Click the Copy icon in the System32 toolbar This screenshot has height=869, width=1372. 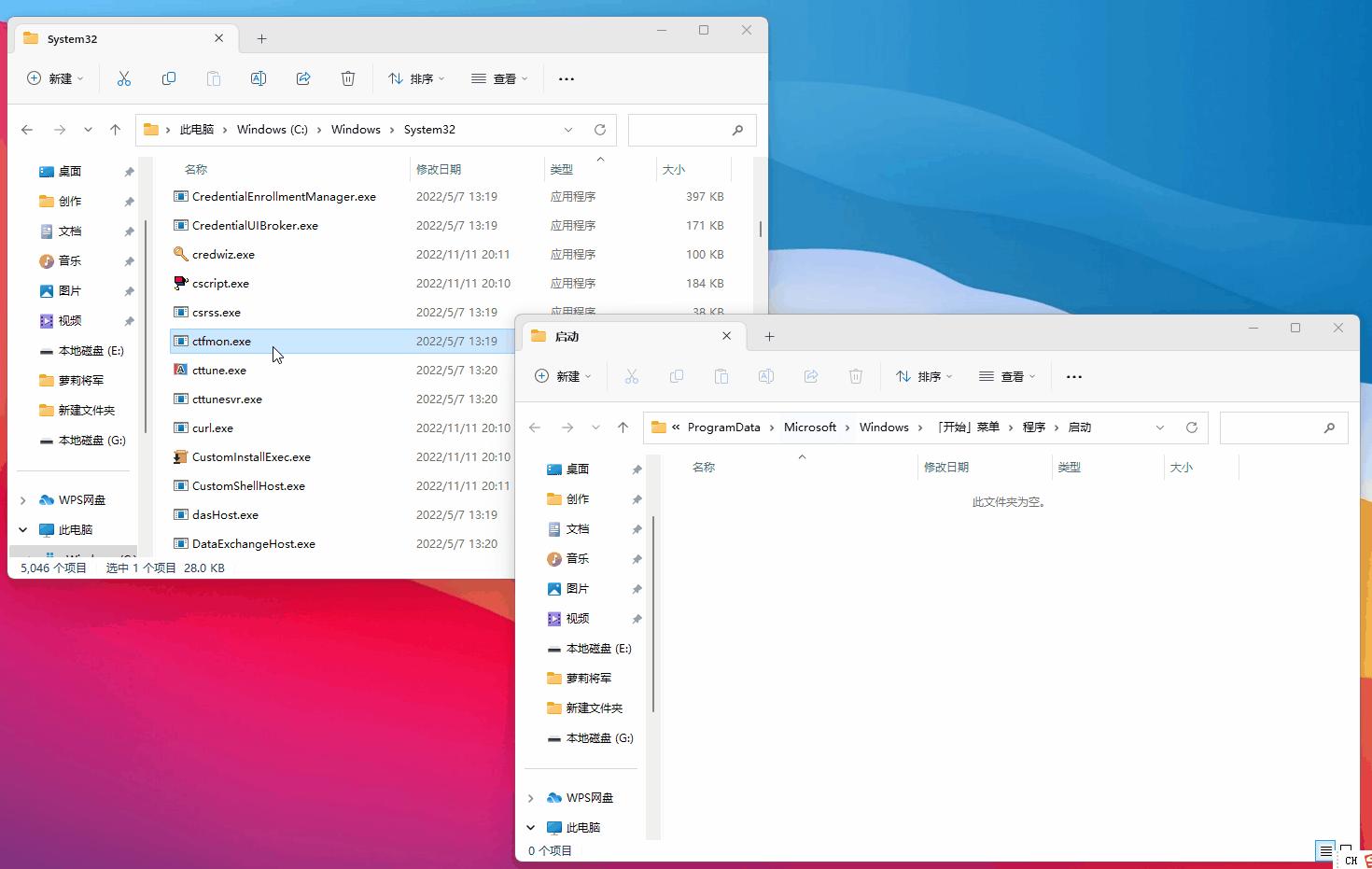pos(169,78)
